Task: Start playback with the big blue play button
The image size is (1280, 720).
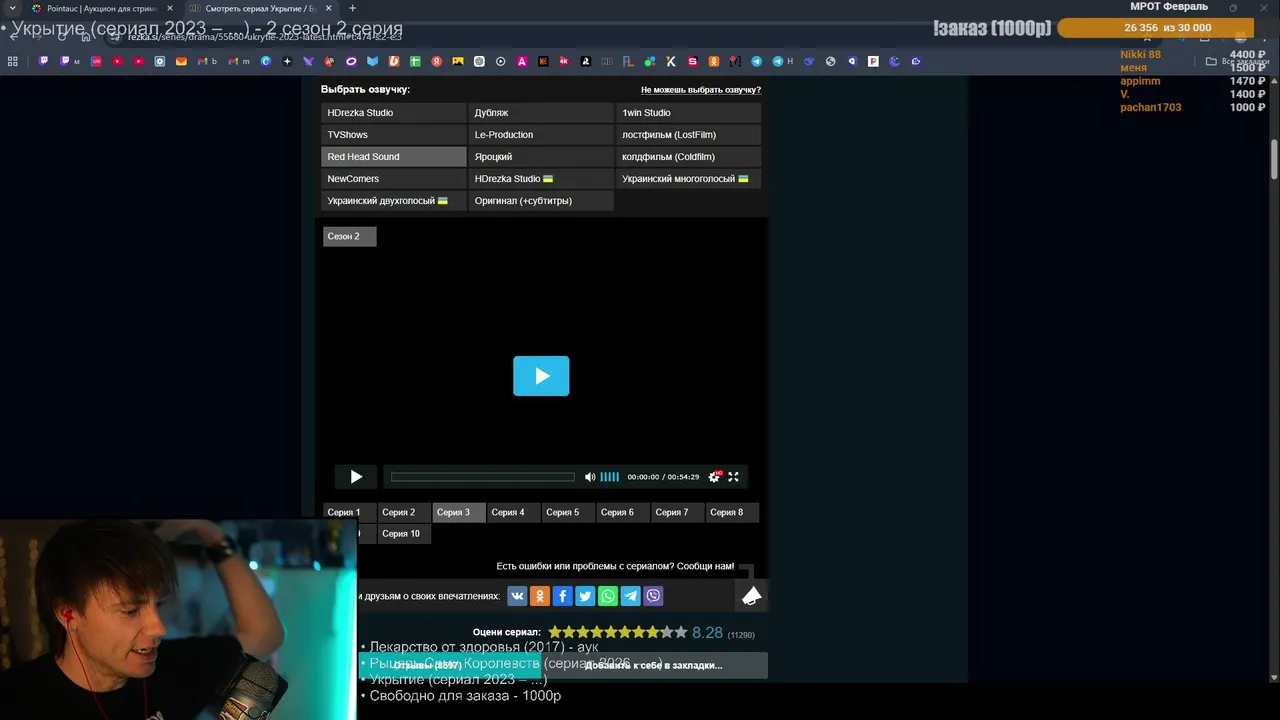Action: [x=541, y=376]
